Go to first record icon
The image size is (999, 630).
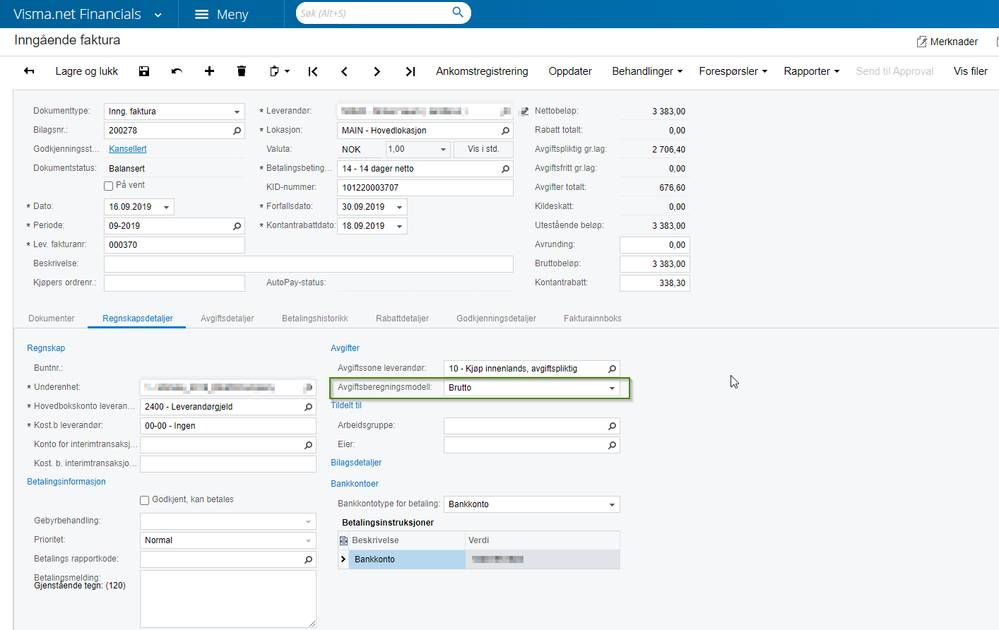click(313, 72)
